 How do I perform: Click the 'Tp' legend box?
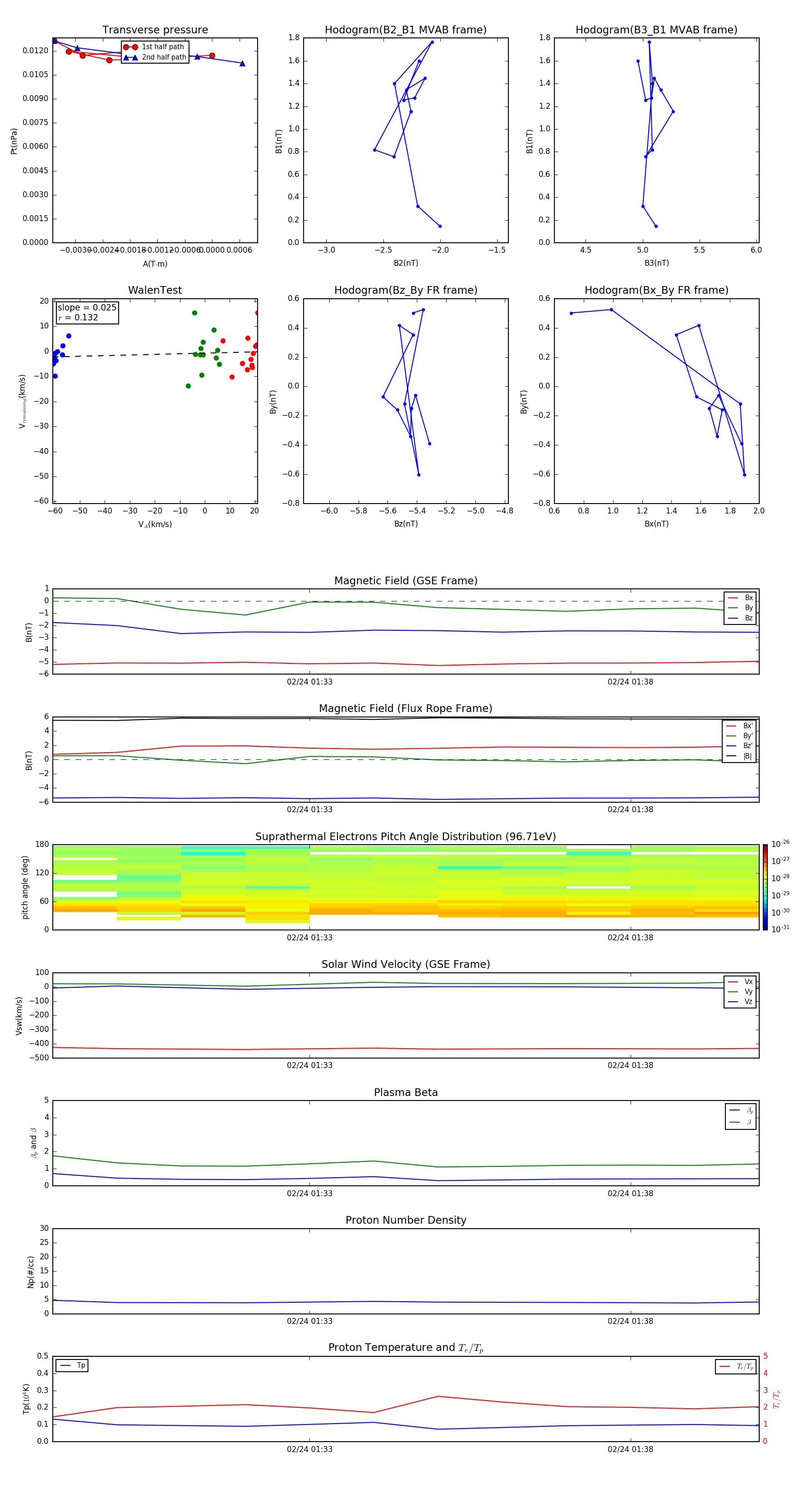(72, 1365)
